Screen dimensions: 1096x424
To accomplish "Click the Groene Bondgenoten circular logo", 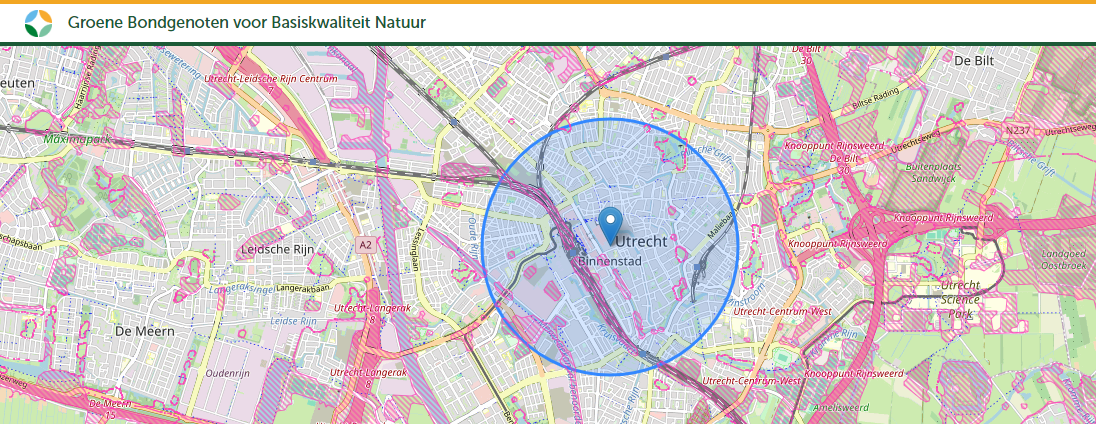I will pyautogui.click(x=38, y=23).
